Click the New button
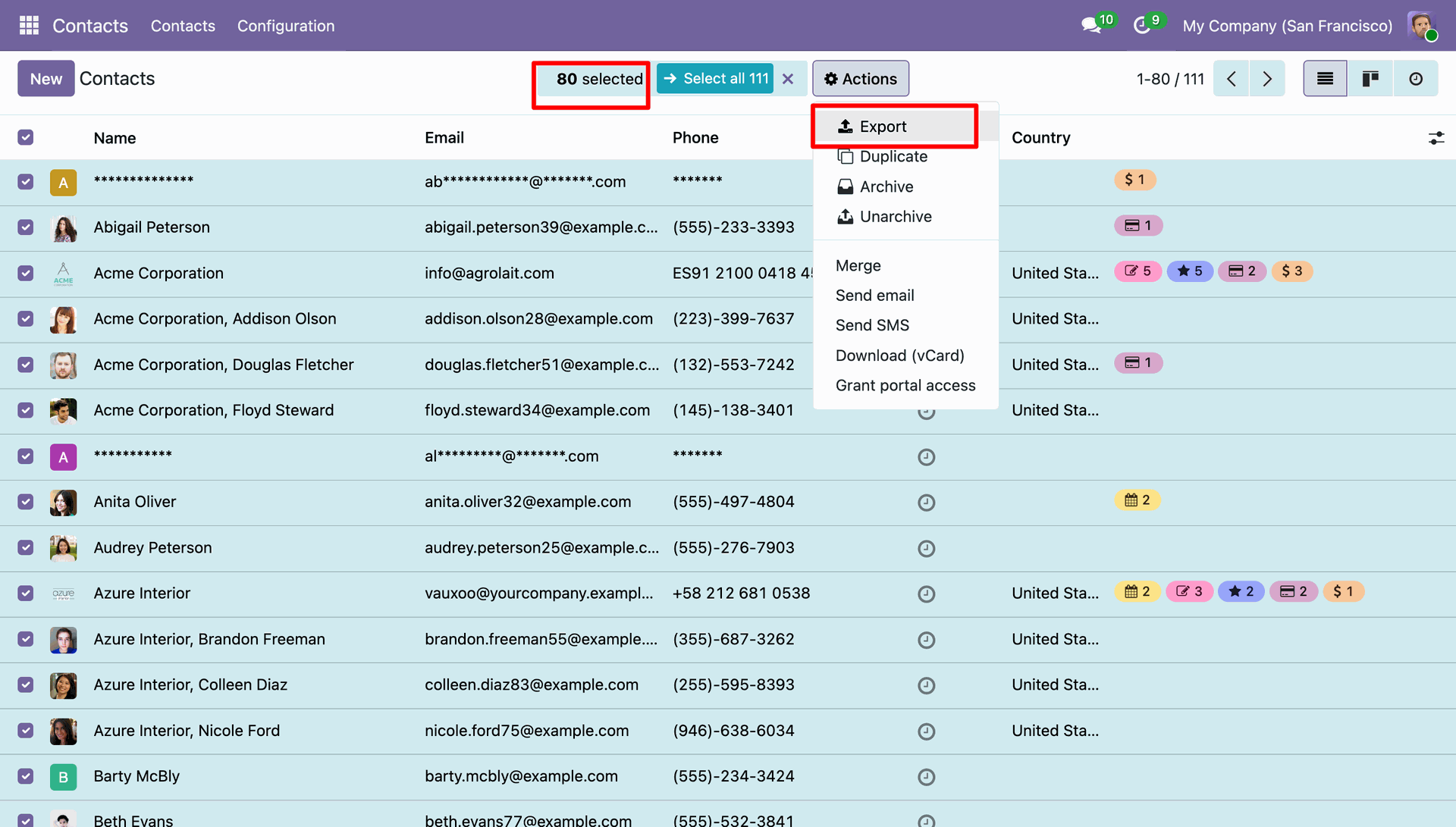 tap(46, 79)
